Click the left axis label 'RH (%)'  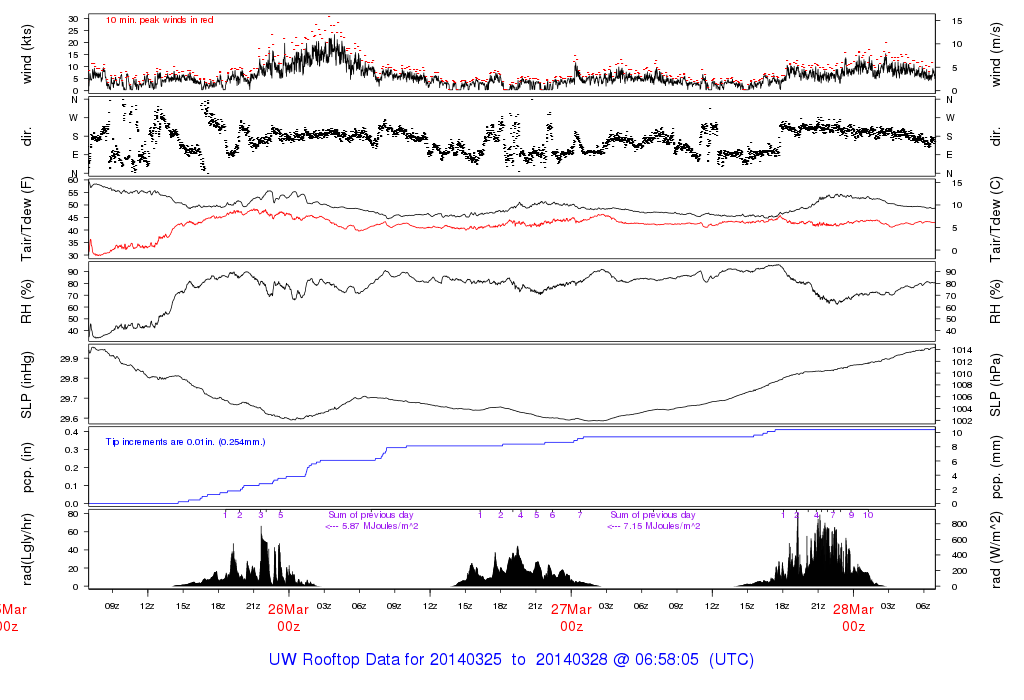(x=27, y=302)
